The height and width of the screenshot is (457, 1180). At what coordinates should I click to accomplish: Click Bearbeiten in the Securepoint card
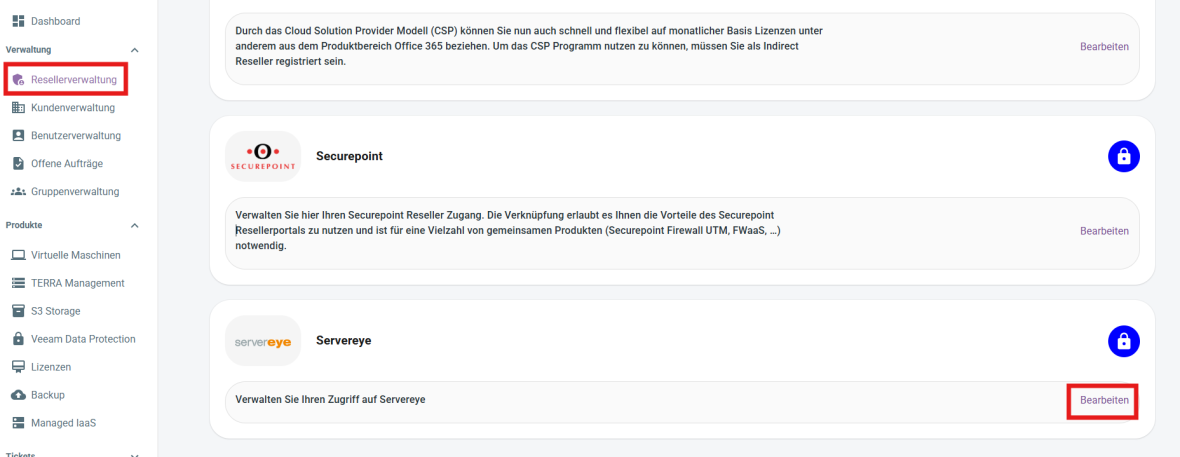pos(1104,231)
